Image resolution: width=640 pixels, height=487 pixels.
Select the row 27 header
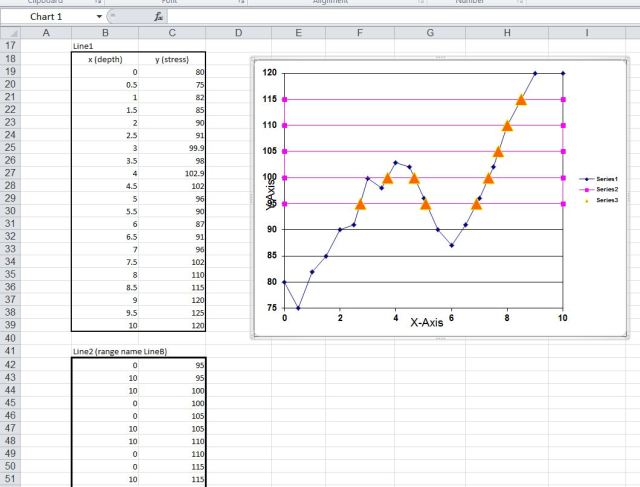point(11,172)
